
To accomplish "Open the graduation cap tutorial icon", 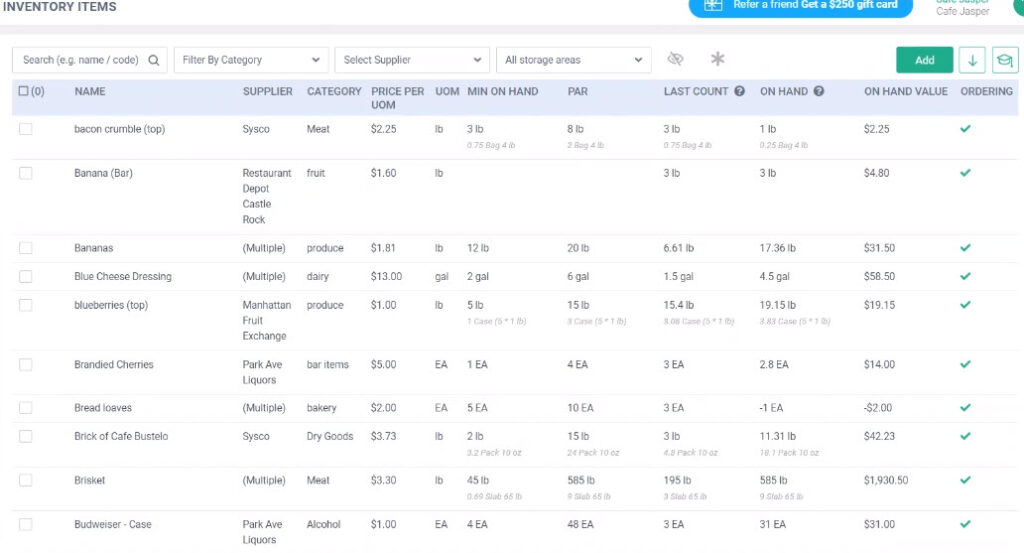I will [x=1005, y=60].
